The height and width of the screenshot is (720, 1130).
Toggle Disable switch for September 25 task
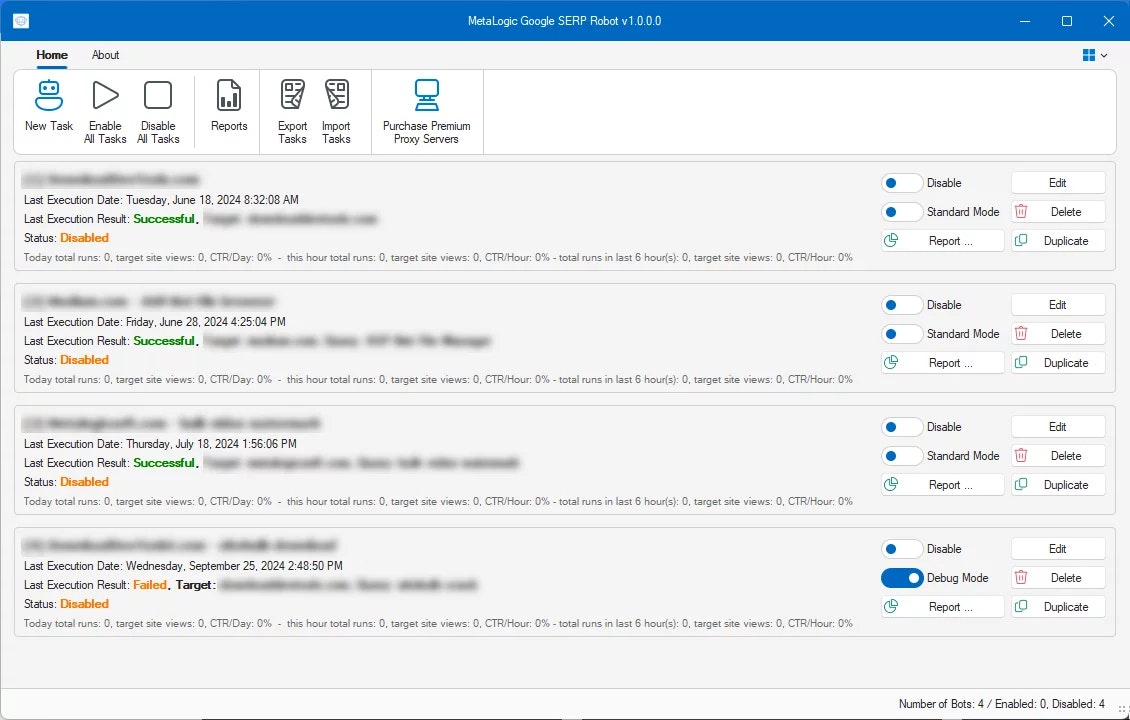pyautogui.click(x=902, y=548)
